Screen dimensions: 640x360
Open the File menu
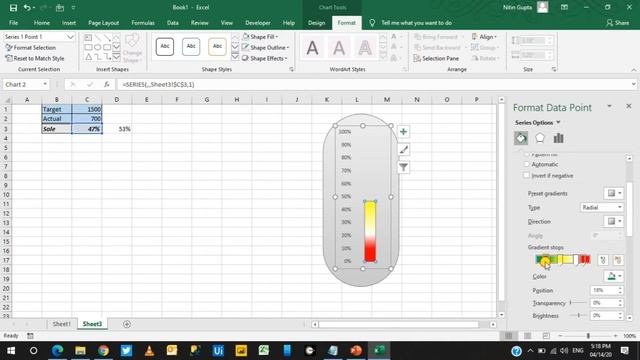pos(13,23)
